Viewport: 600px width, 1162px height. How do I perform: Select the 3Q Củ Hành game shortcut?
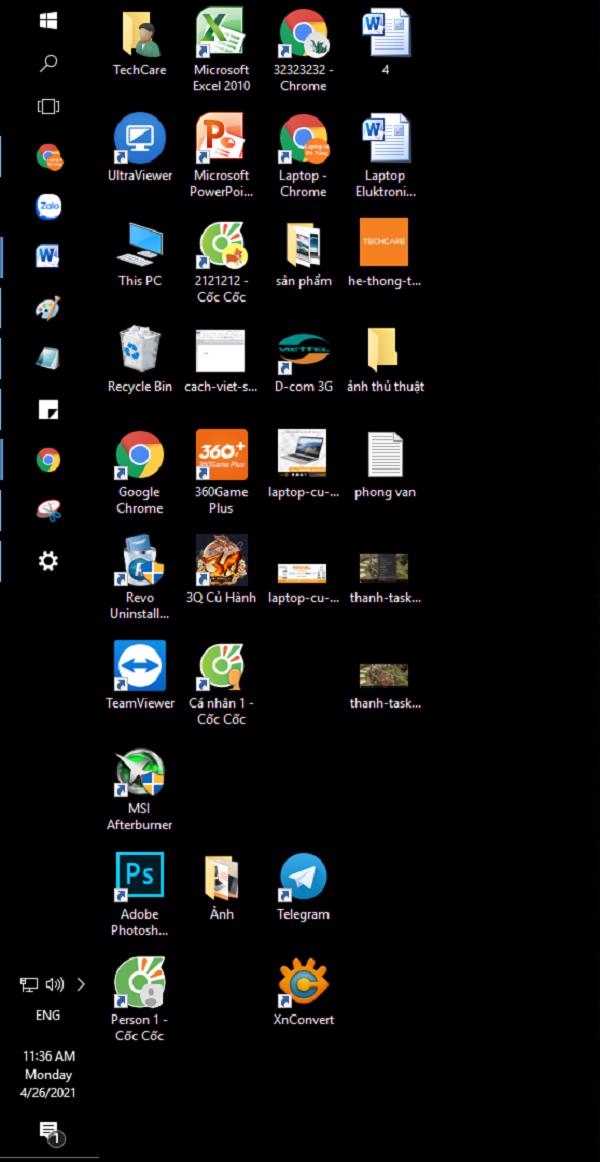[221, 569]
